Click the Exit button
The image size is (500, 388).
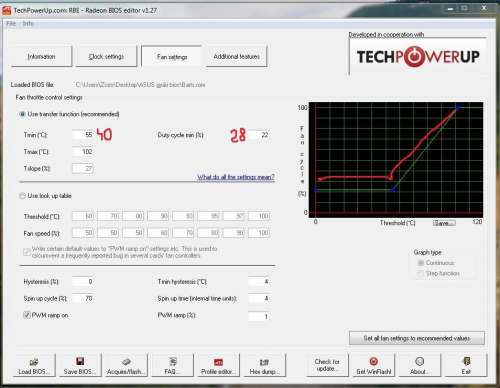coord(466,366)
